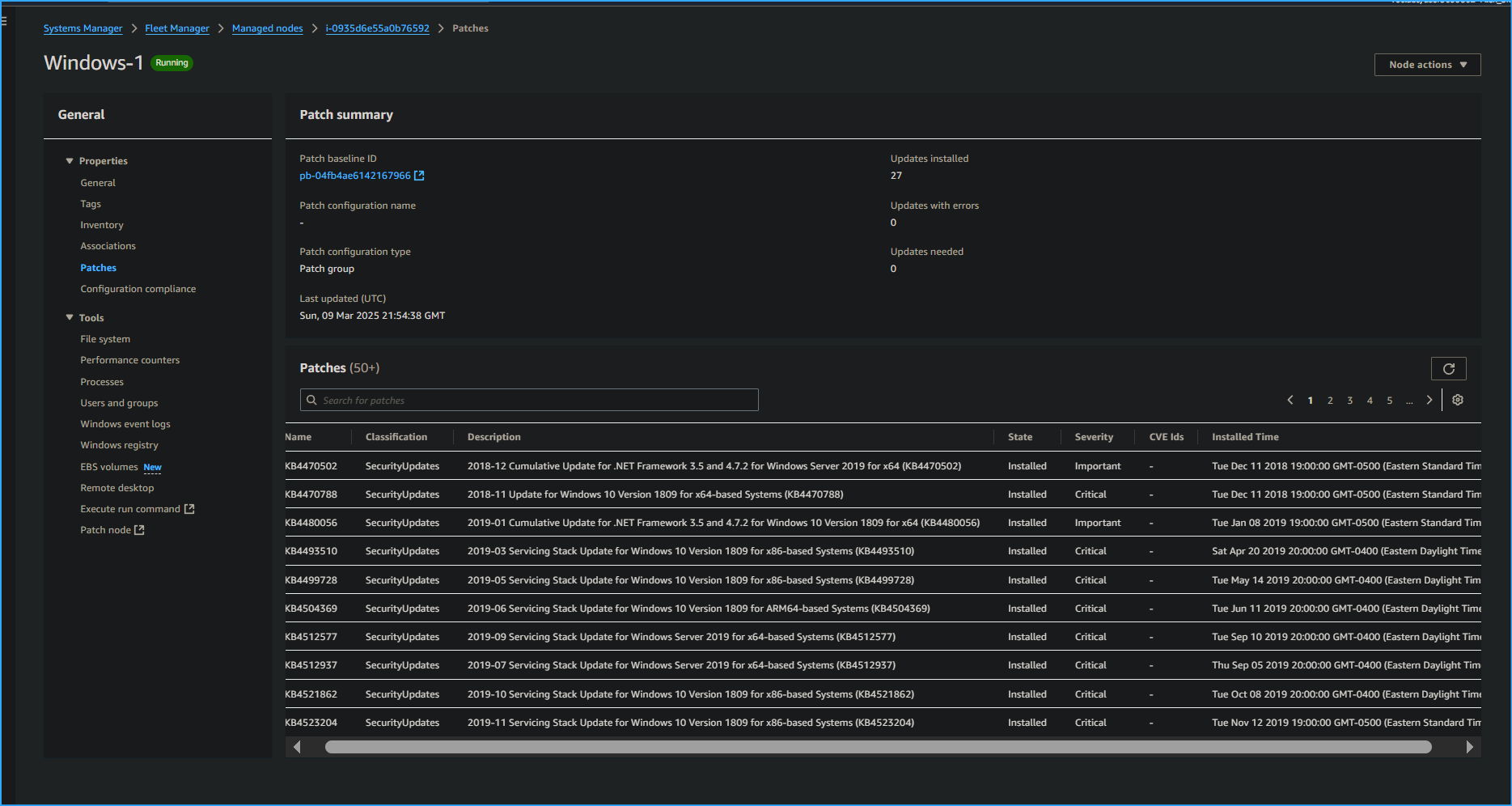Open Execute run command external link icon
The image size is (1512, 806).
pyautogui.click(x=189, y=508)
